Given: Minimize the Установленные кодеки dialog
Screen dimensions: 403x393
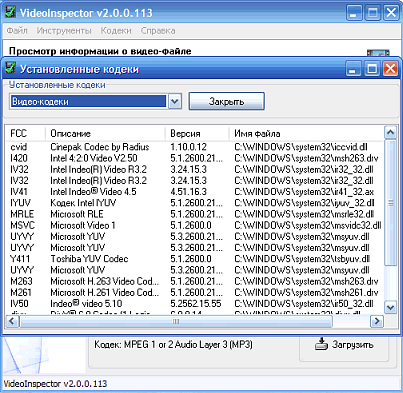Looking at the screenshot, I should click(x=353, y=69).
